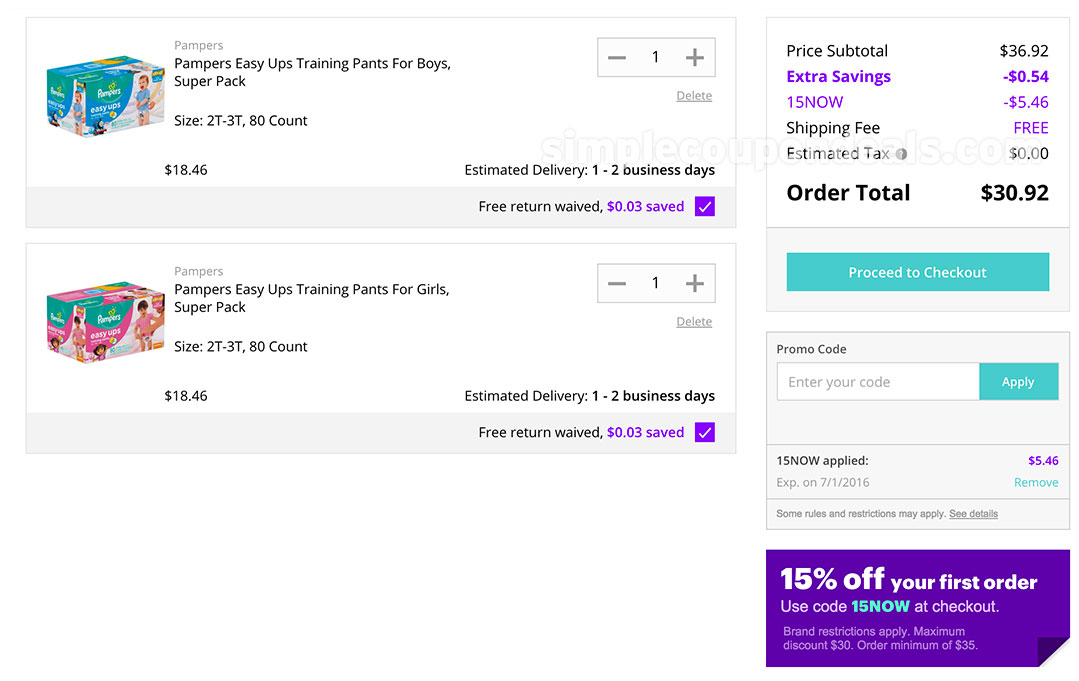Image resolution: width=1079 pixels, height=681 pixels.
Task: Click the Pampers brand label above Boys item
Action: point(198,45)
